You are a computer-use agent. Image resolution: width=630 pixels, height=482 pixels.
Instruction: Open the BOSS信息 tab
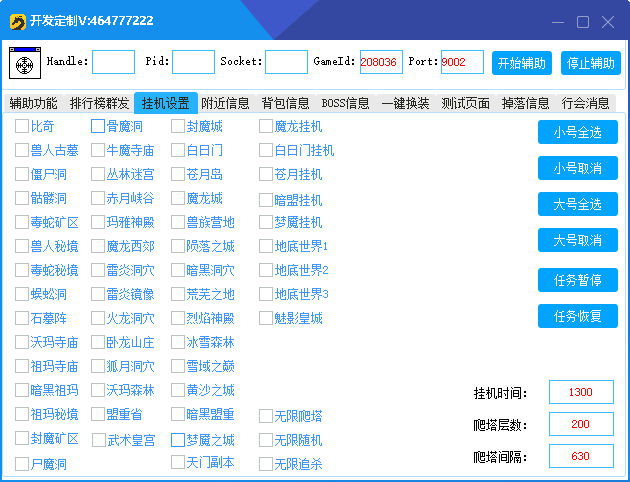click(x=345, y=103)
